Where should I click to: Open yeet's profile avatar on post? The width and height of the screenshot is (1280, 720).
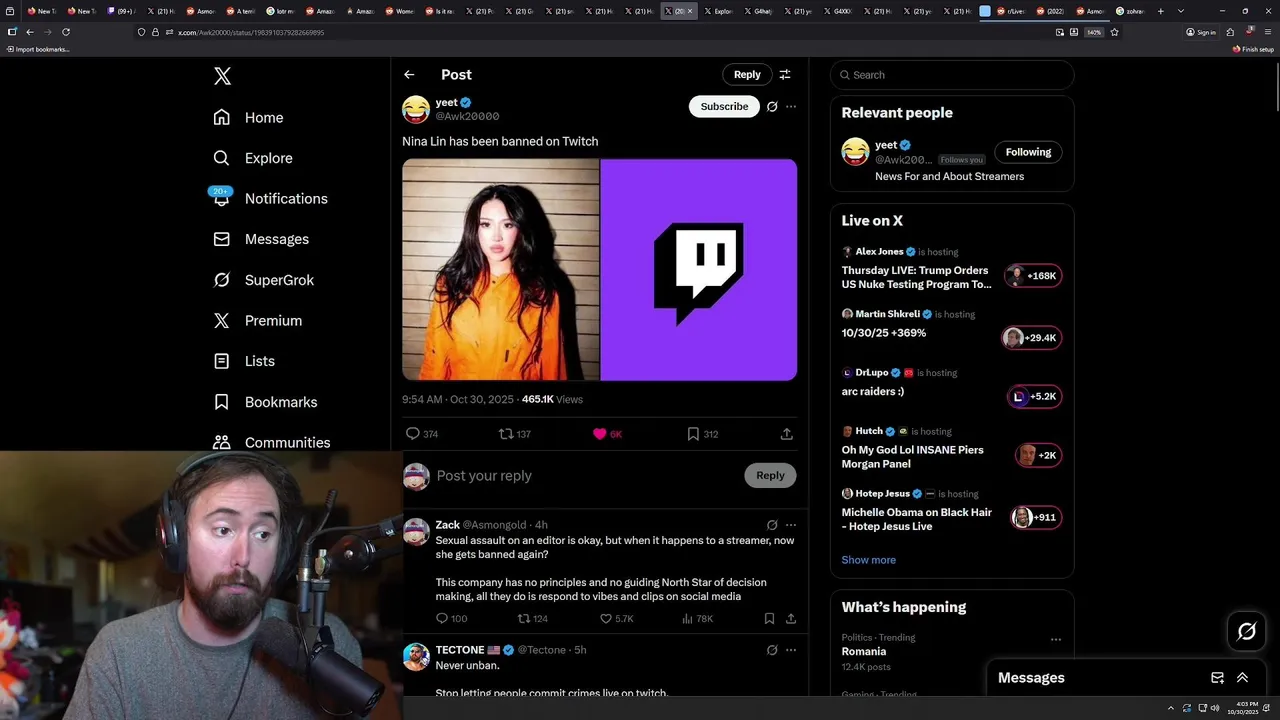pyautogui.click(x=416, y=109)
